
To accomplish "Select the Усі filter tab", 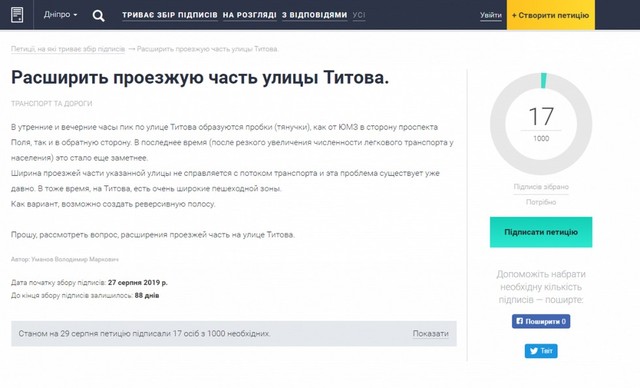I will tap(359, 15).
